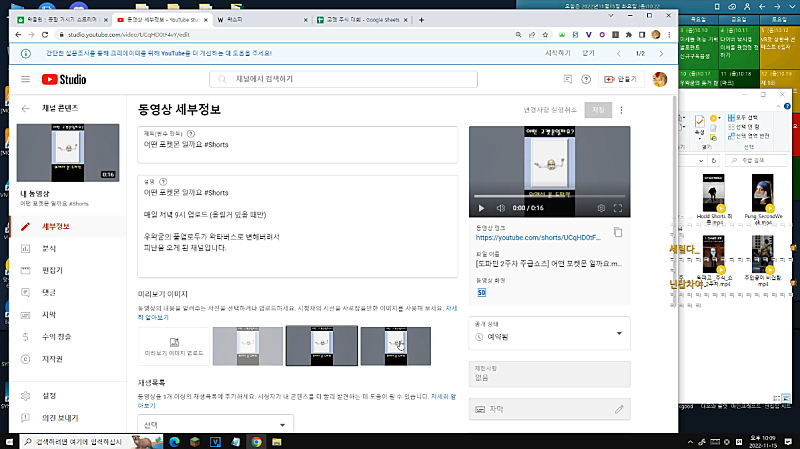Click the 만들기 create button
The width and height of the screenshot is (800, 449).
coord(622,79)
